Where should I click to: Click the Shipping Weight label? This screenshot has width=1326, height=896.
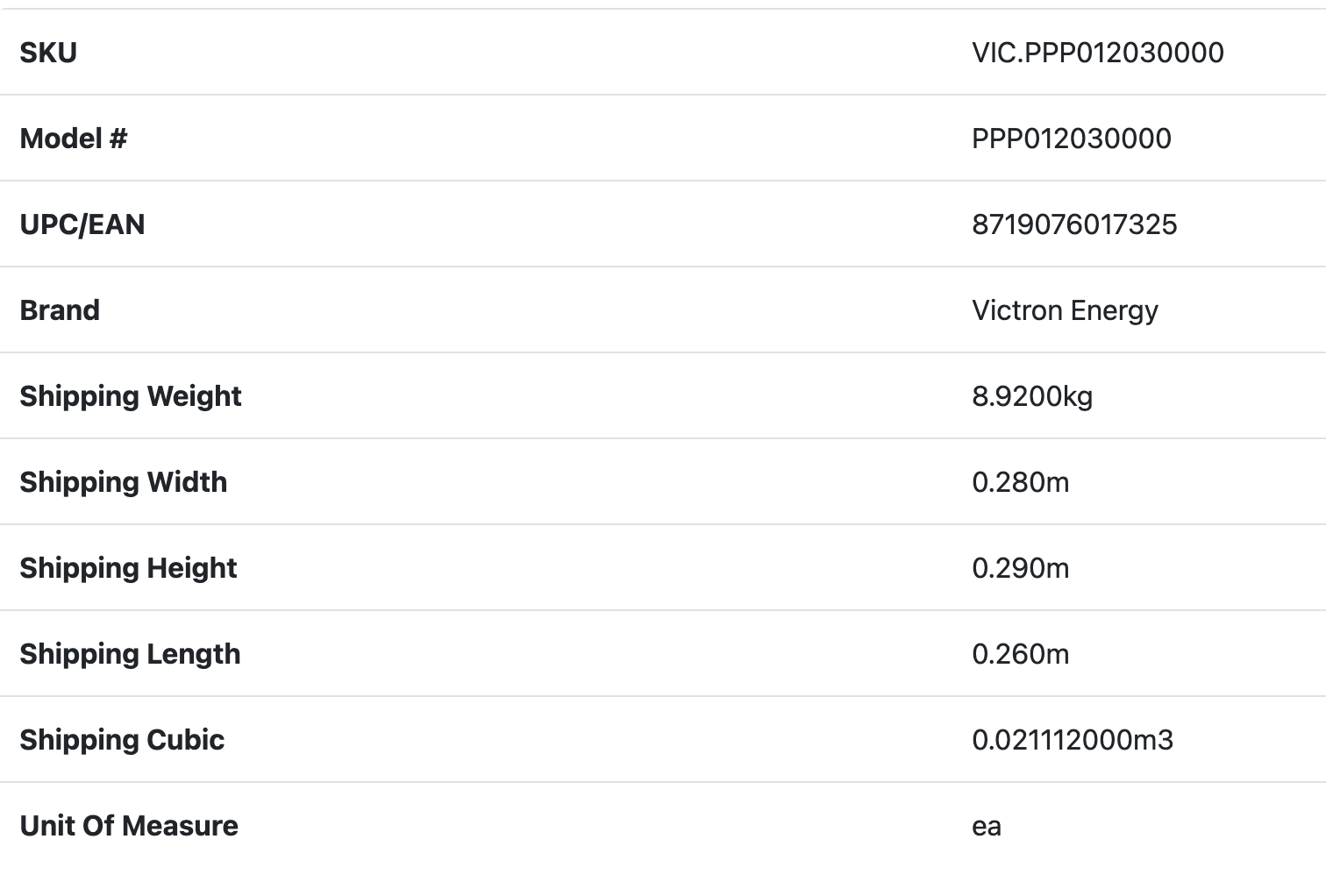[131, 396]
